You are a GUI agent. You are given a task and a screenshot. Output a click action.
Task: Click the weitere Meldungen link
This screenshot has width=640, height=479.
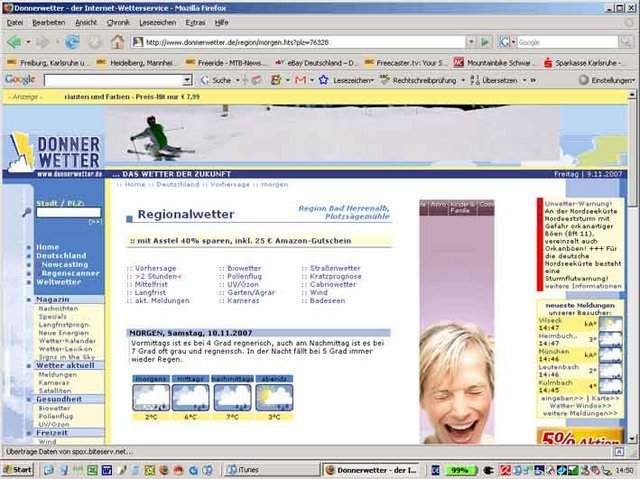click(x=580, y=413)
